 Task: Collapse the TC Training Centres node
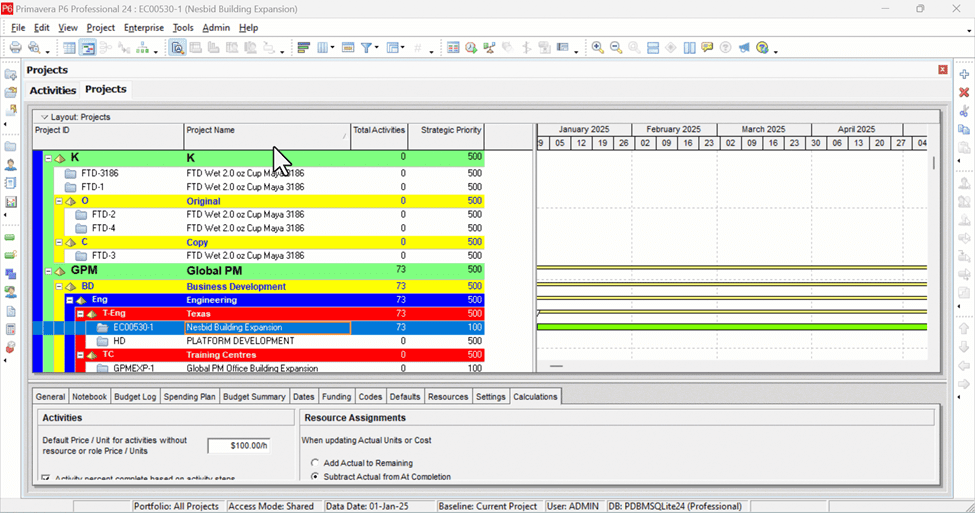click(80, 355)
